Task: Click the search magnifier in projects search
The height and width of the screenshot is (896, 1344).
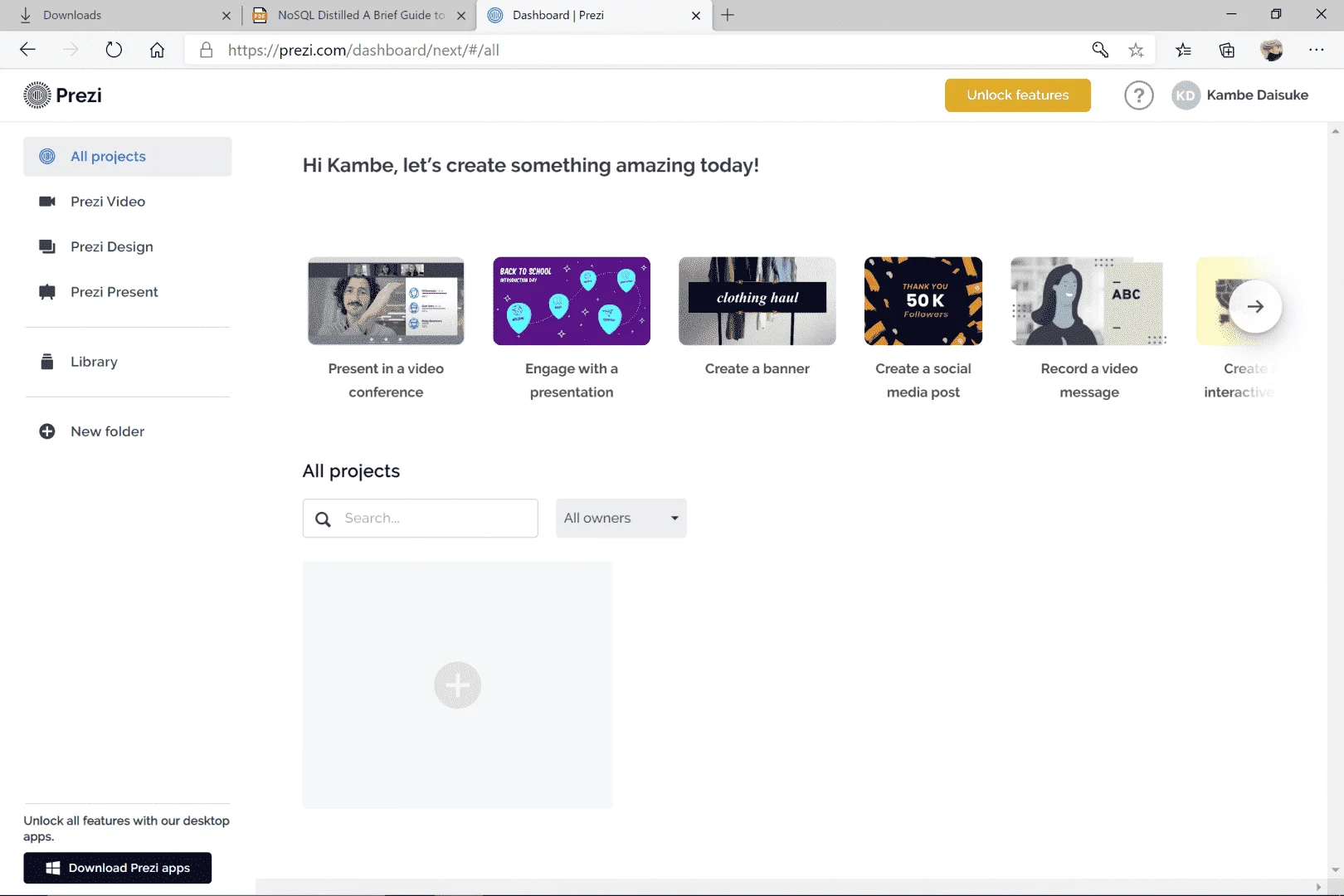Action: pos(324,519)
